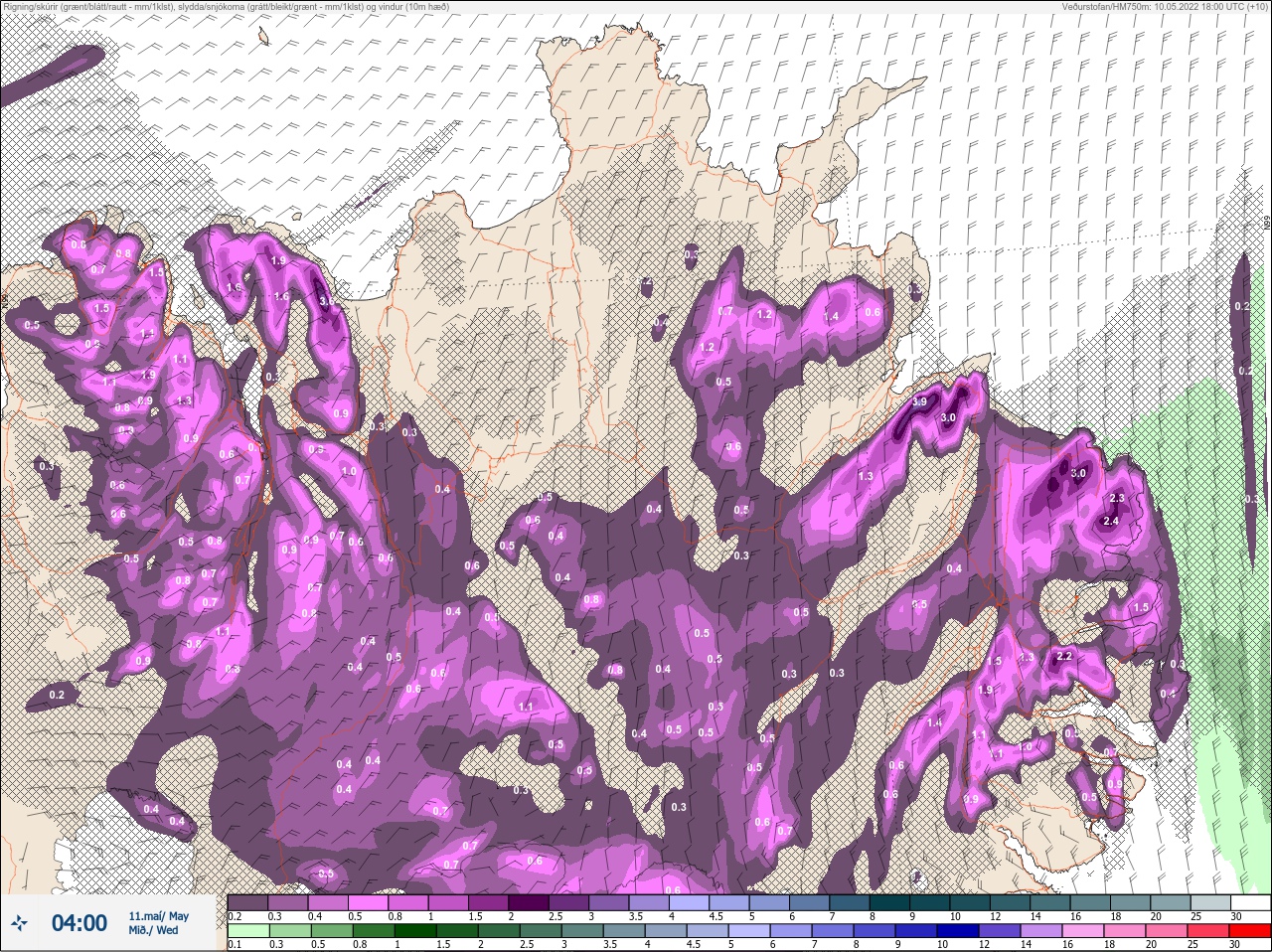
Task: Click the 1.4 value in the northeast precipitation band
Action: [832, 316]
